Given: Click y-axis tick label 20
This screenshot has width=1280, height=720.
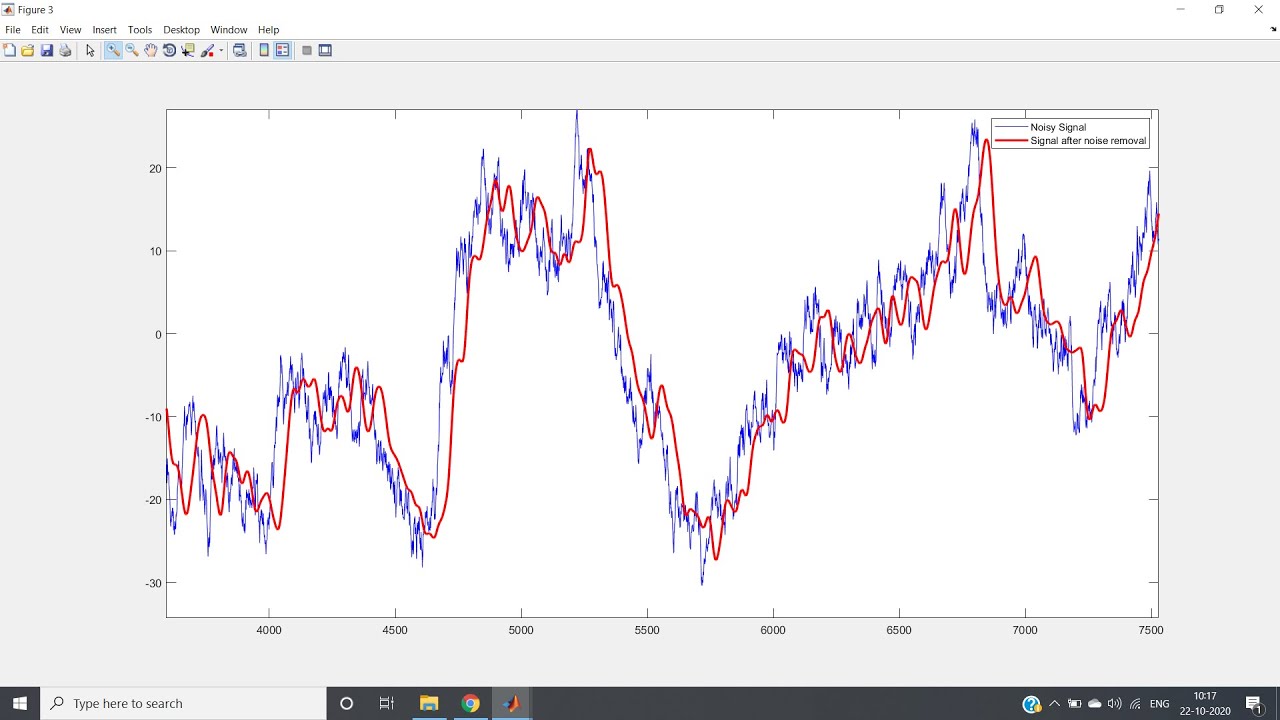Looking at the screenshot, I should [x=155, y=168].
